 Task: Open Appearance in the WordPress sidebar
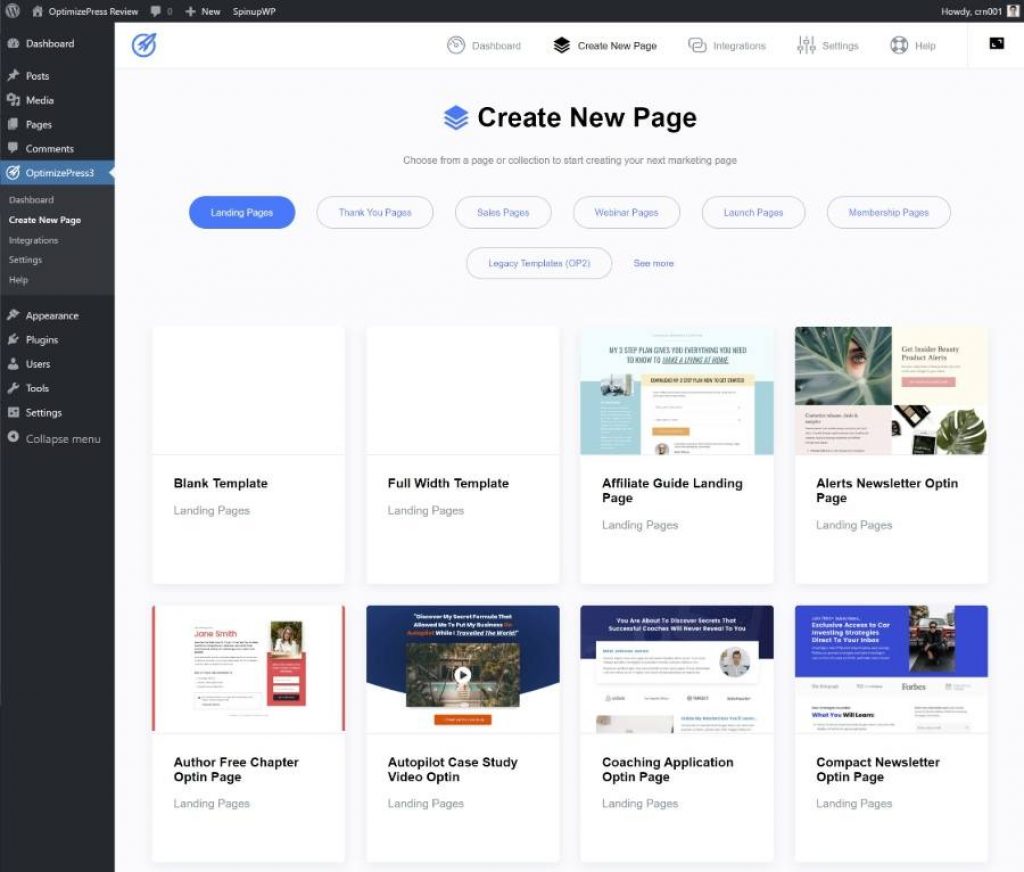[51, 315]
